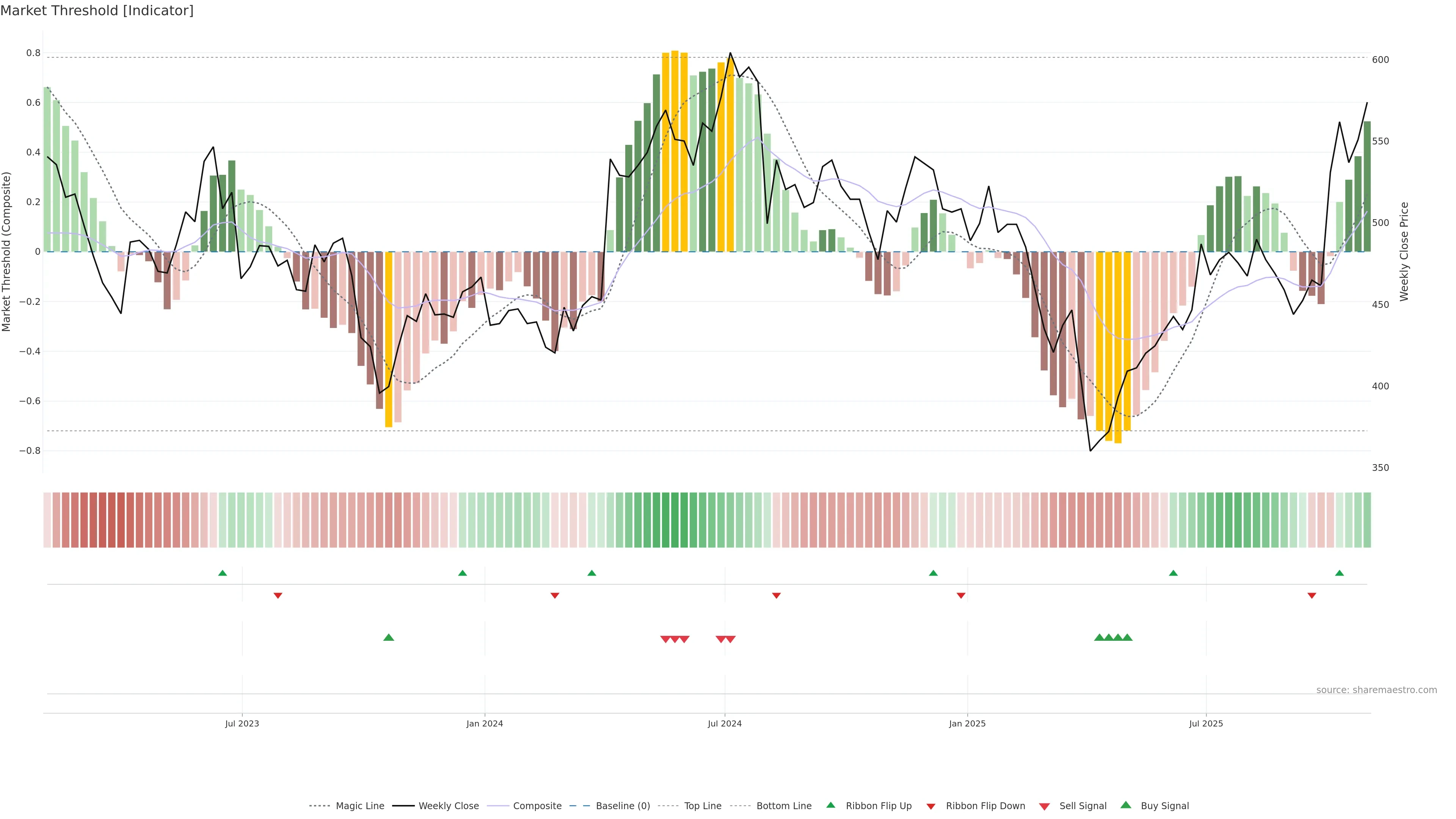Click the rightmost ribbon flip up marker
Image resolution: width=1456 pixels, height=819 pixels.
pos(1339,573)
